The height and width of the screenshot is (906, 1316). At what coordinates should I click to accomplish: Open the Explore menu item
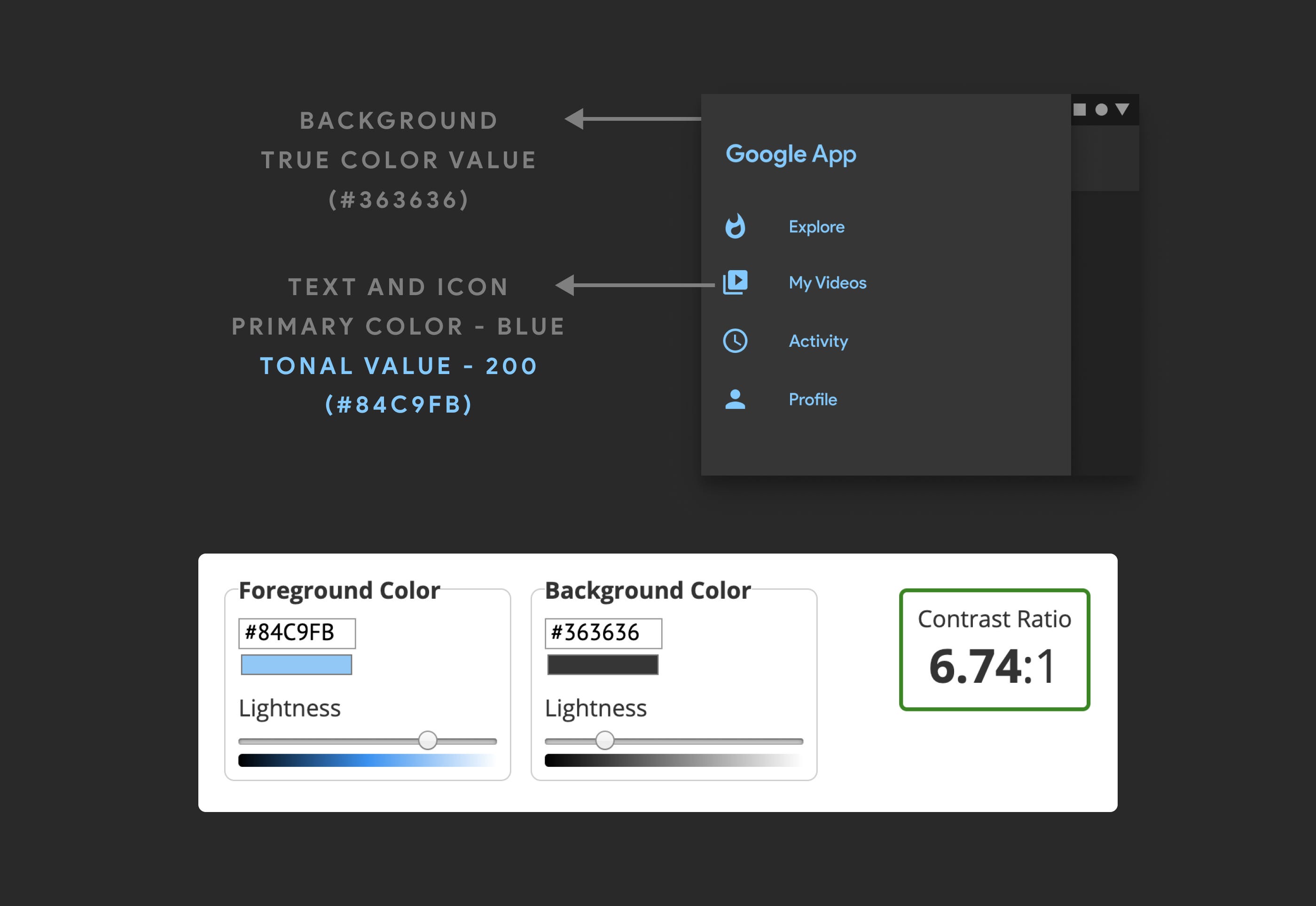click(x=816, y=227)
